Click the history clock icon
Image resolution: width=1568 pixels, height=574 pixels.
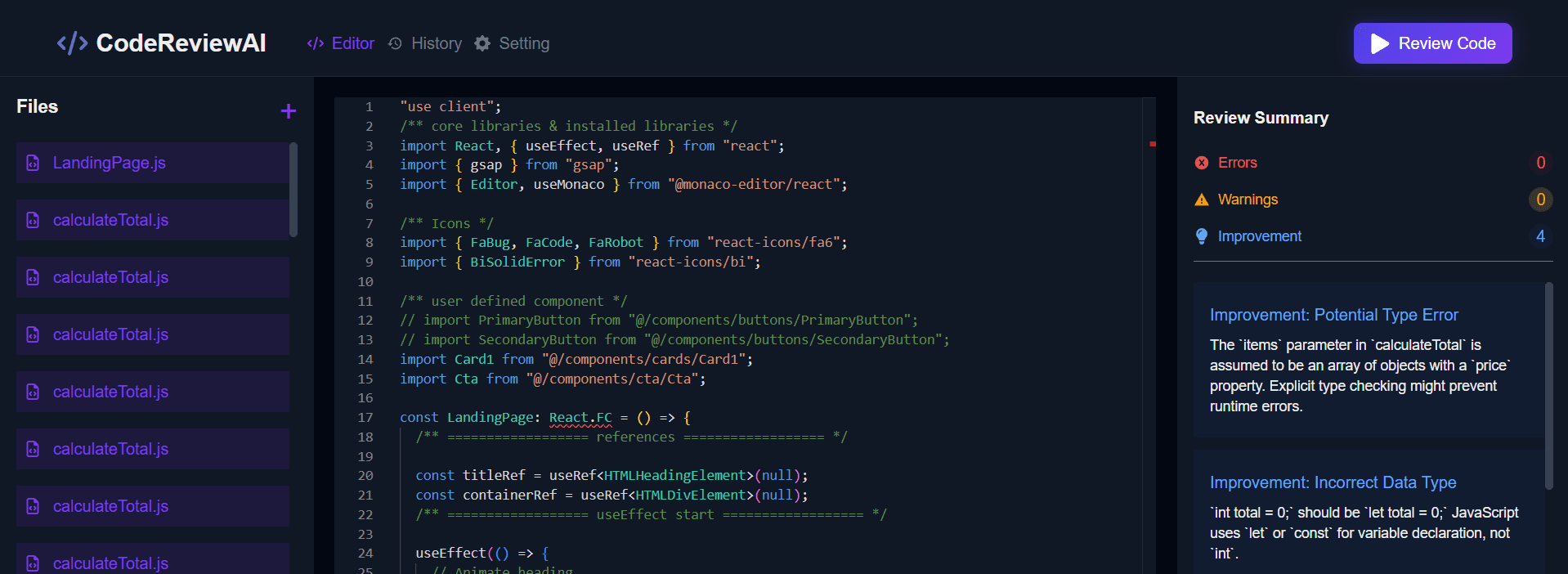coord(396,43)
